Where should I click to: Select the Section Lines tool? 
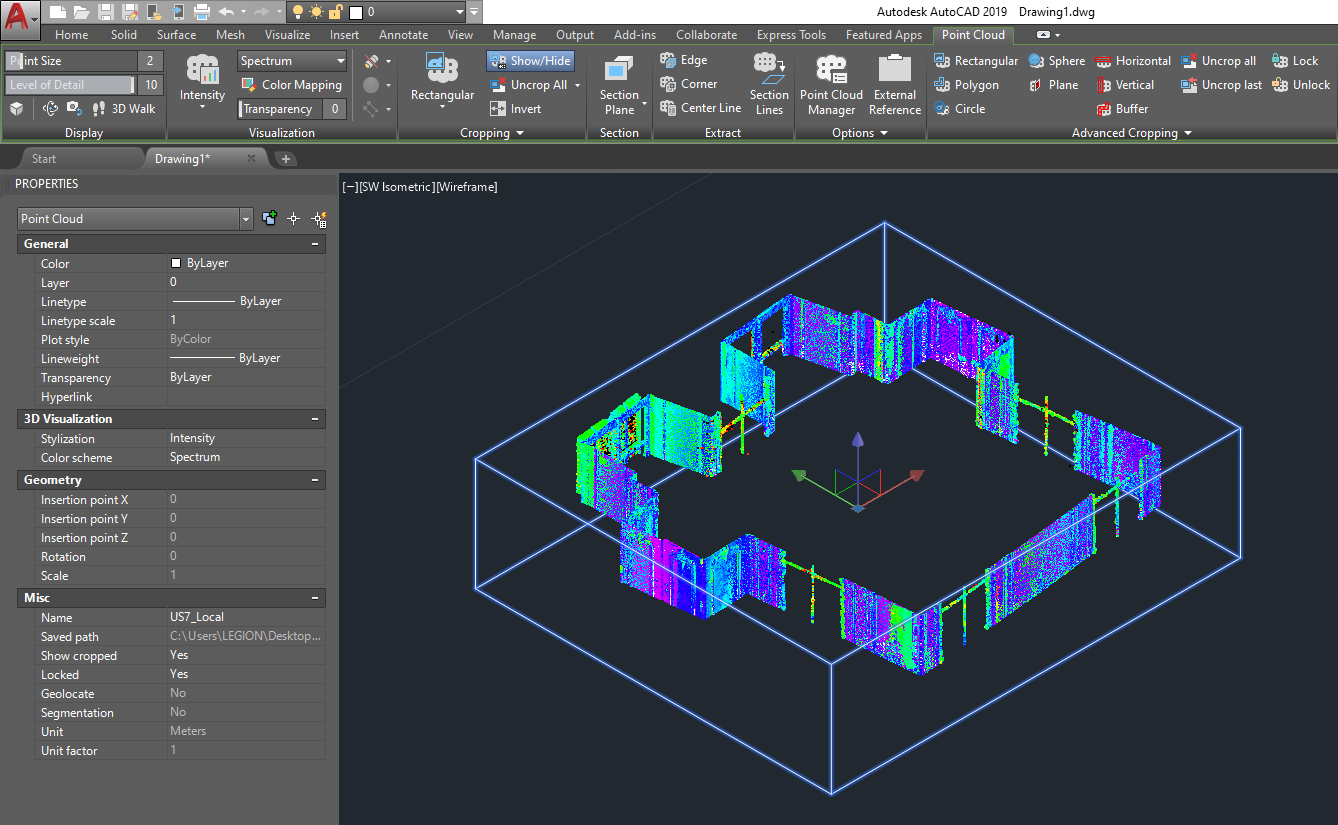[x=769, y=85]
